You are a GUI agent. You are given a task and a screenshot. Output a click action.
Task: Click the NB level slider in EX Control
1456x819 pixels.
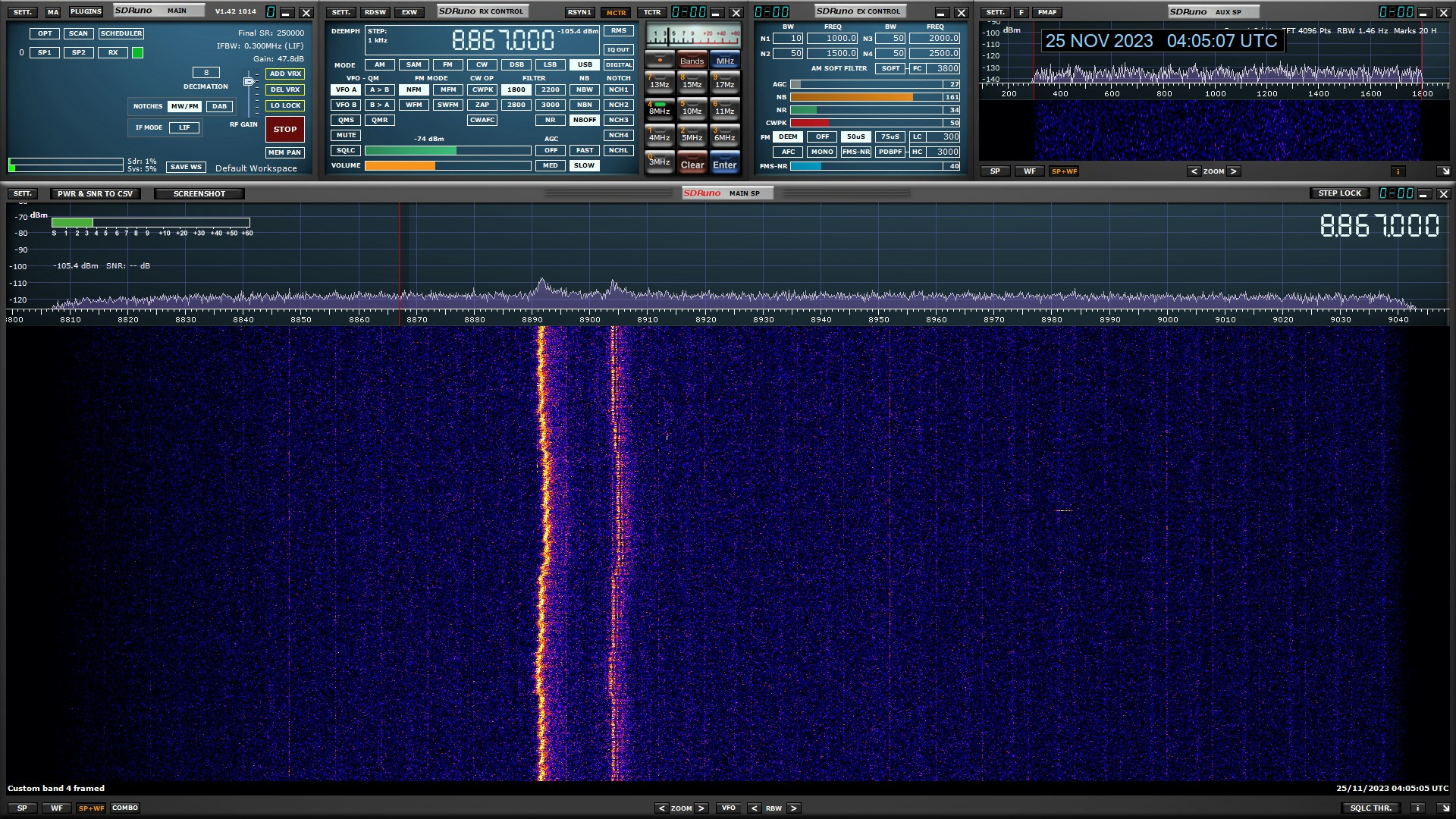875,97
